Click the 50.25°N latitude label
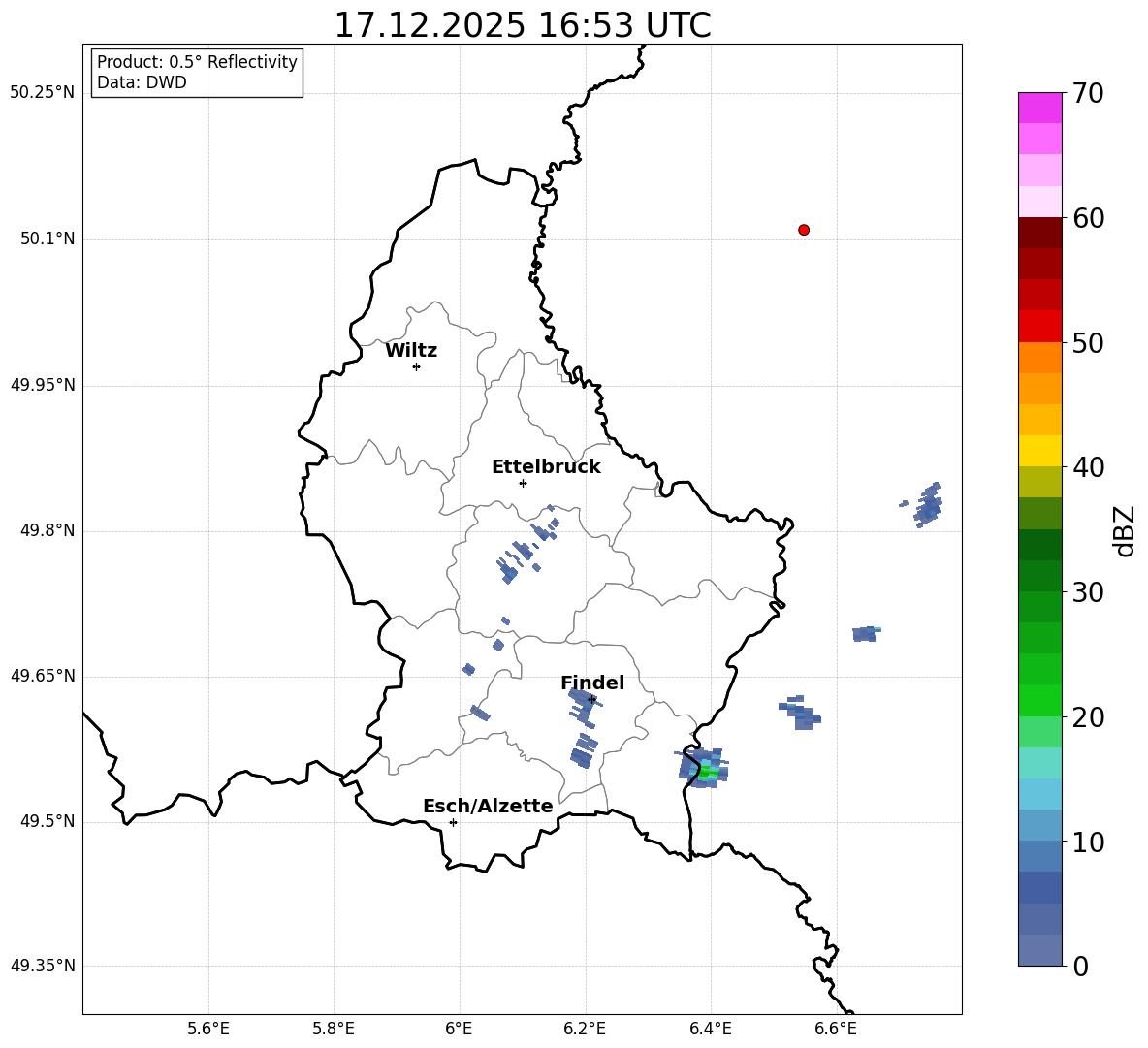 pyautogui.click(x=43, y=93)
